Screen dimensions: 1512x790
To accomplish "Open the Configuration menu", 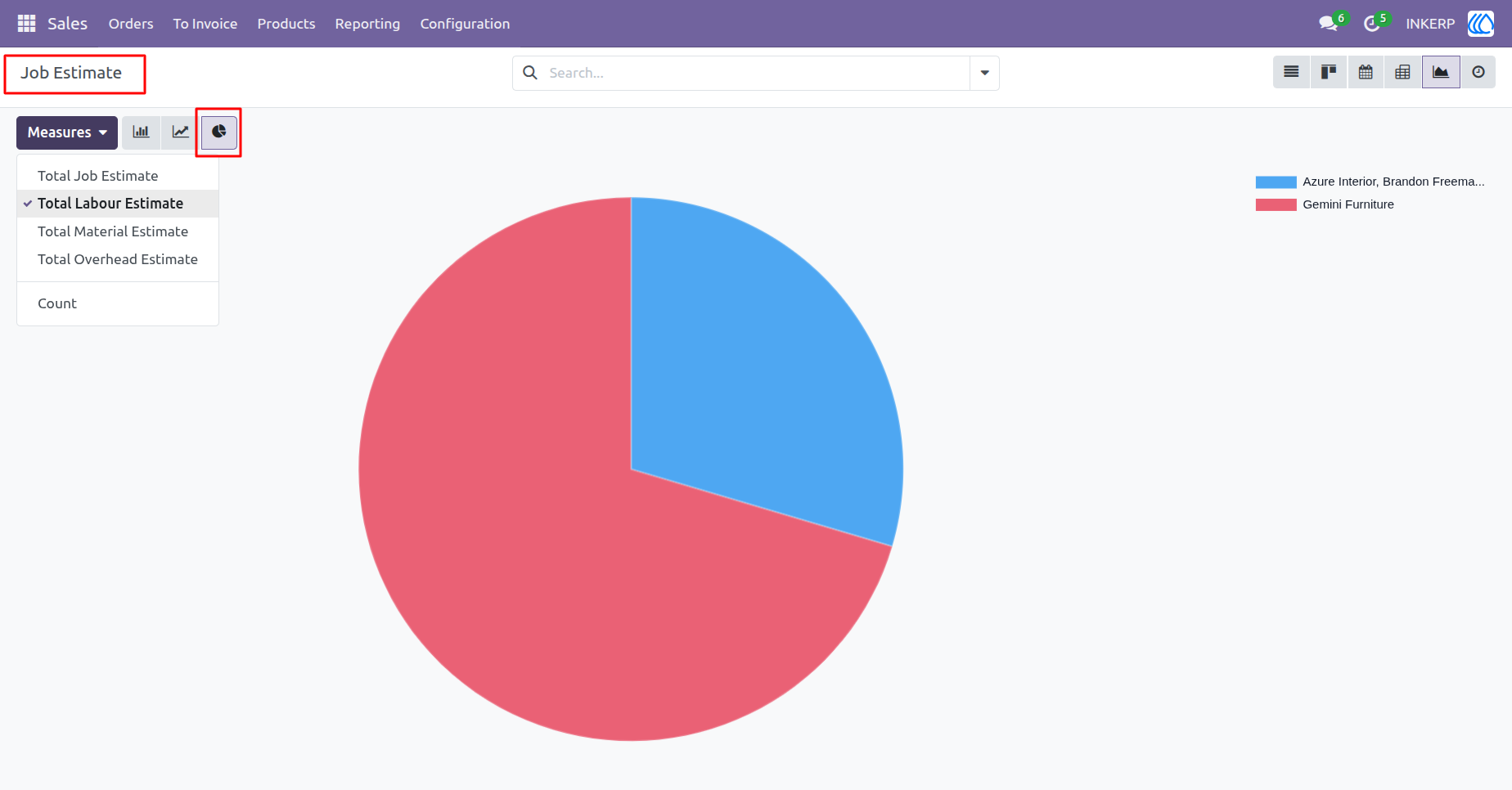I will (465, 24).
